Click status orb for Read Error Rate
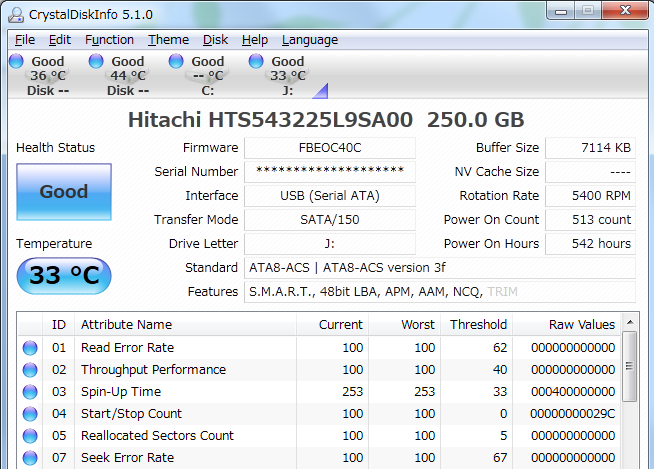 (30, 348)
